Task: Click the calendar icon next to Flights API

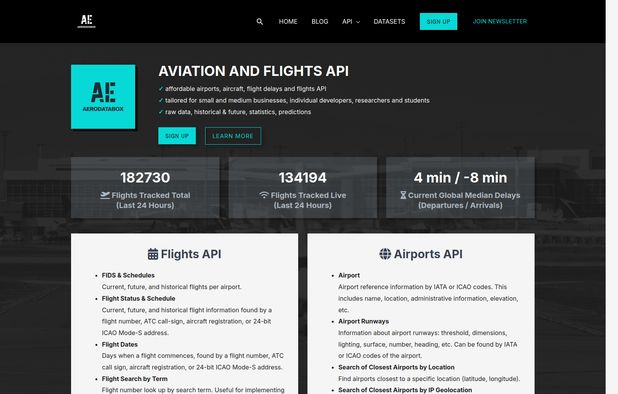Action: [x=153, y=254]
